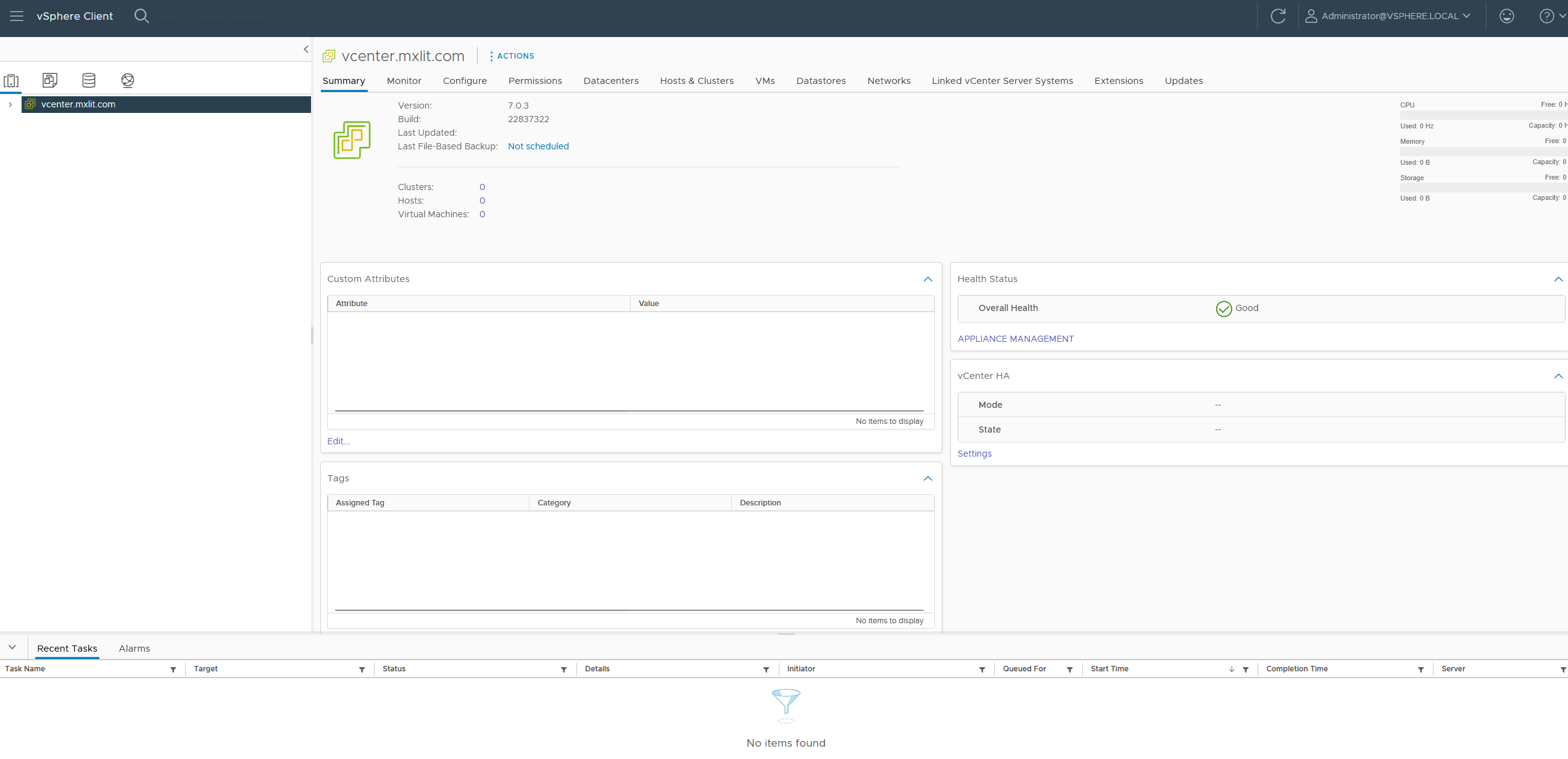Collapse the Custom Attributes card
Viewport: 1568px width, 759px height.
[x=927, y=280]
